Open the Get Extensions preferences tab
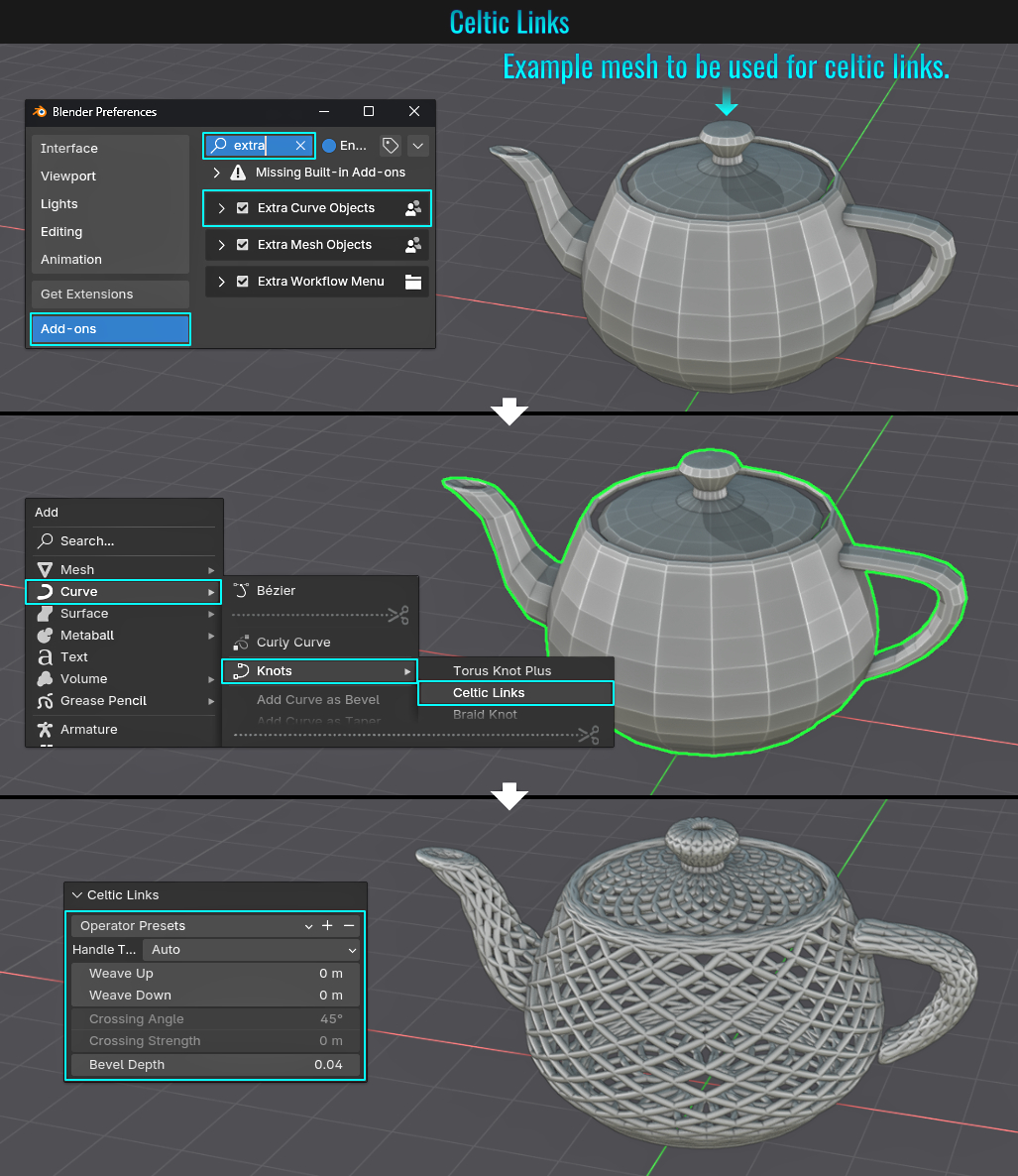Image resolution: width=1018 pixels, height=1176 pixels. click(x=110, y=294)
